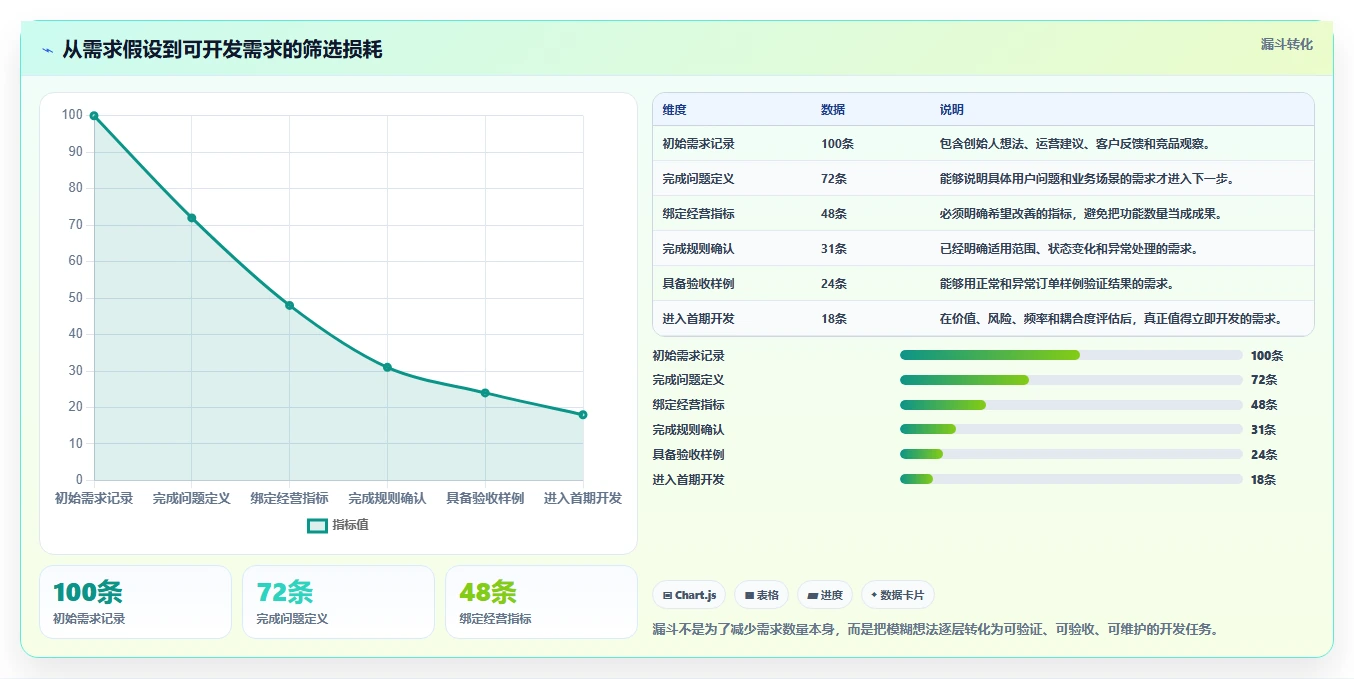
Task: Click the chart data point for 进入首期开发
Action: click(x=583, y=414)
